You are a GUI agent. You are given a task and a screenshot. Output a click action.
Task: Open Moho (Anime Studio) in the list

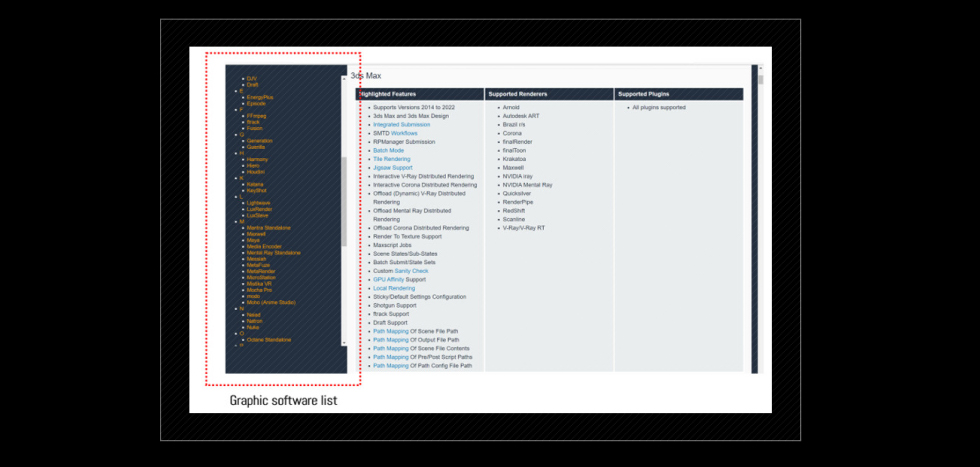coord(271,303)
